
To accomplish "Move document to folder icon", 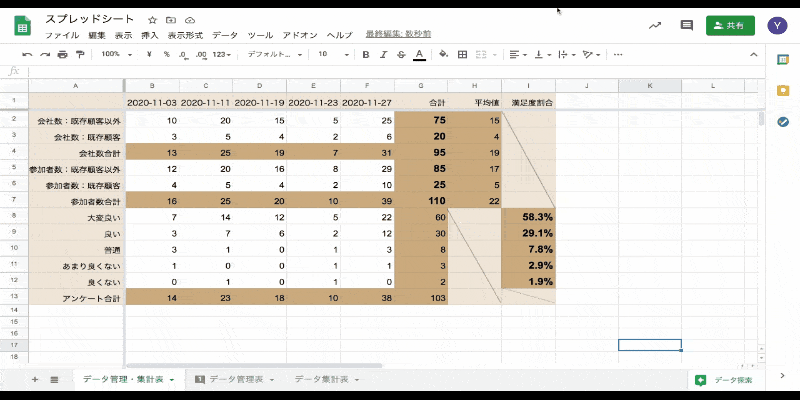I will pyautogui.click(x=171, y=20).
